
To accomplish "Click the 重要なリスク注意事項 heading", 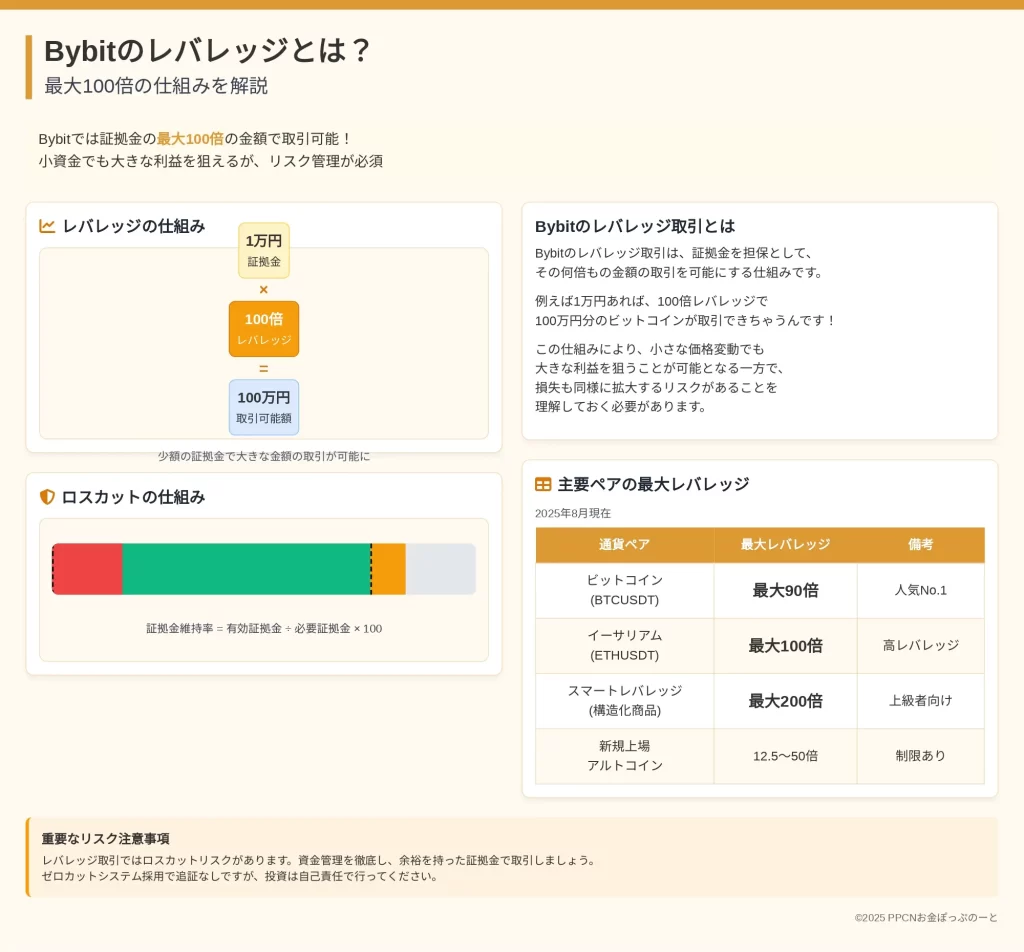I will pos(106,839).
